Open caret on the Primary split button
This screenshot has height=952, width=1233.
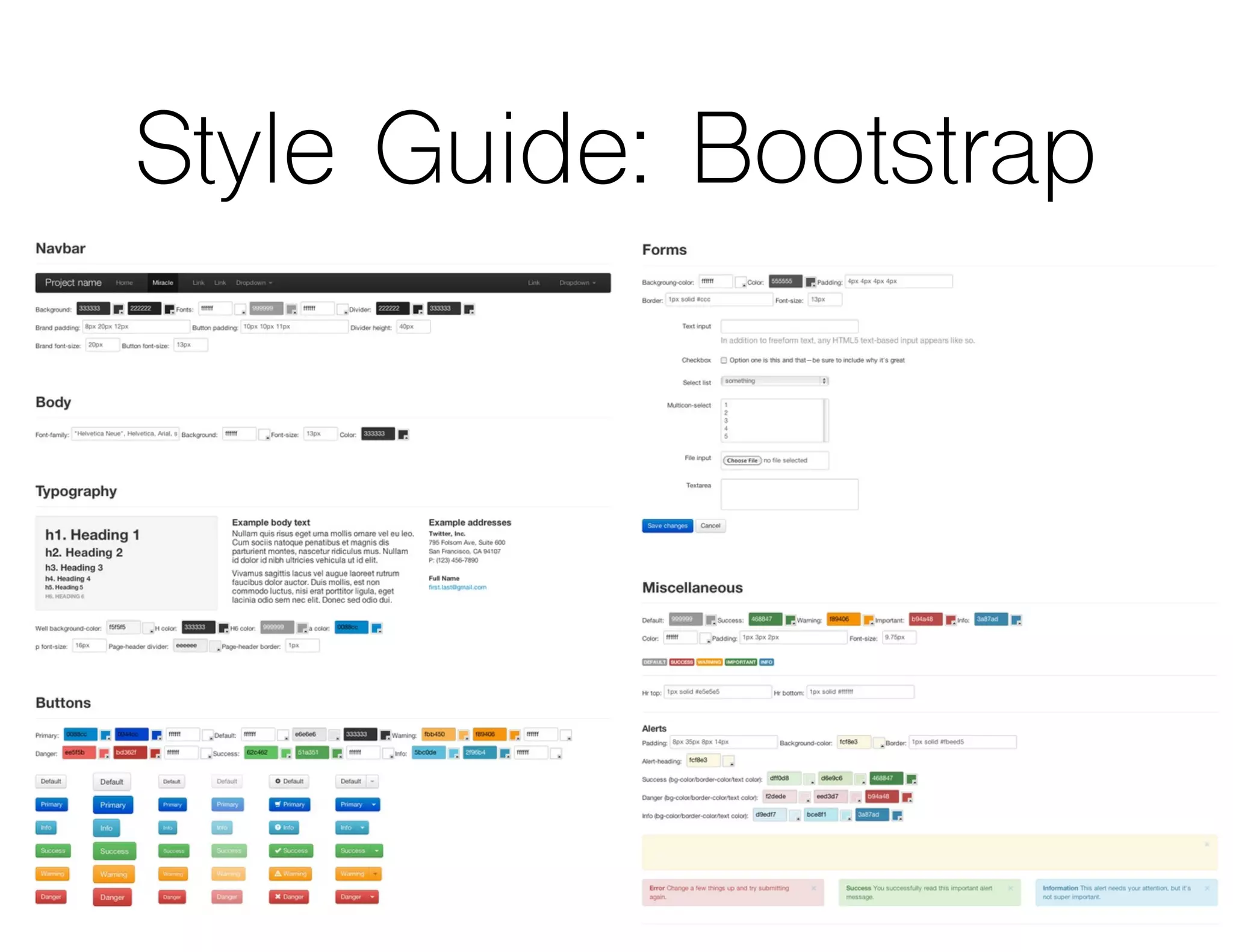coord(374,804)
